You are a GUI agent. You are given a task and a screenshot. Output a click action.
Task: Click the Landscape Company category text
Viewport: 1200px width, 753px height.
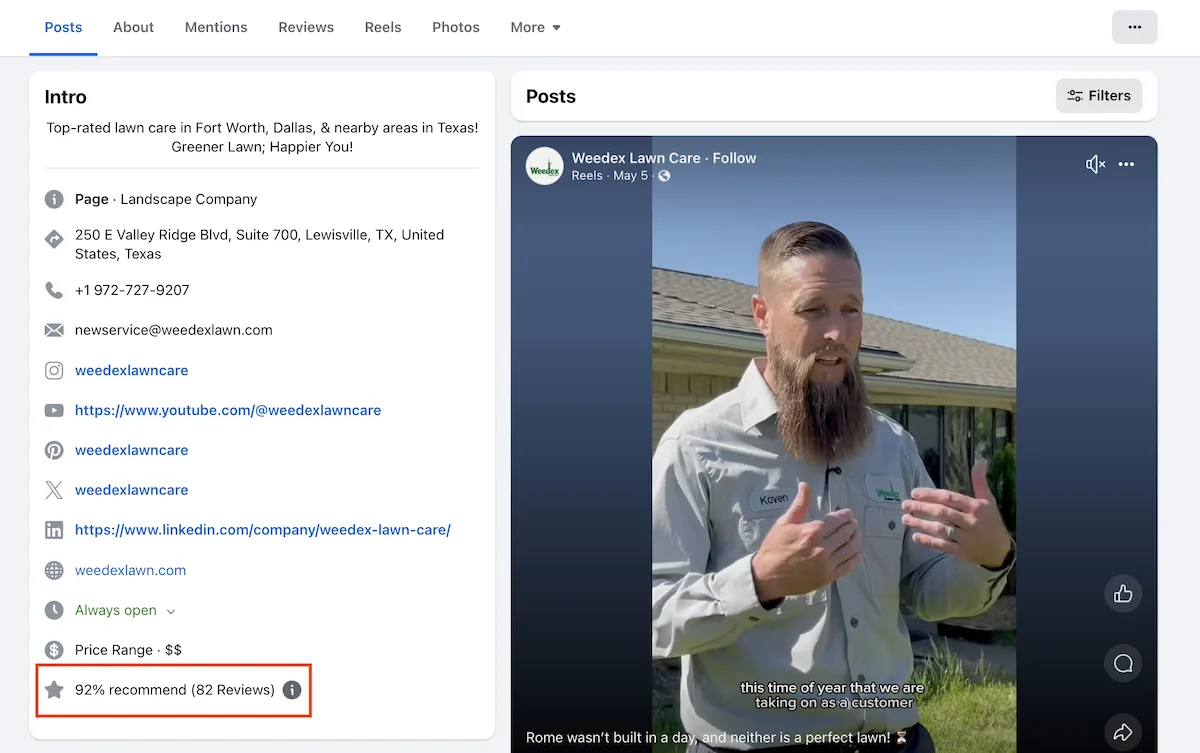coord(189,199)
